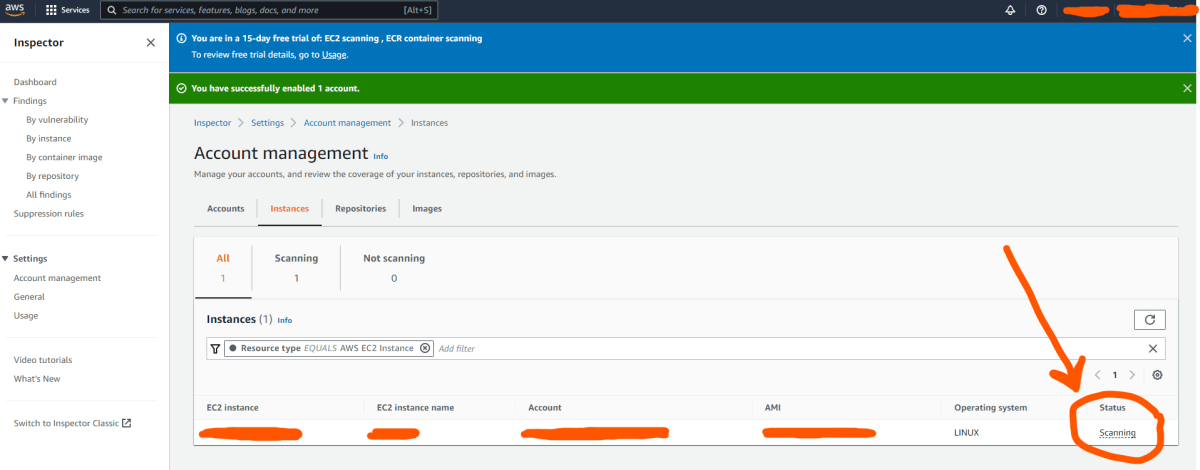1200x470 pixels.
Task: Open Info next to Instances heading
Action: [x=284, y=320]
